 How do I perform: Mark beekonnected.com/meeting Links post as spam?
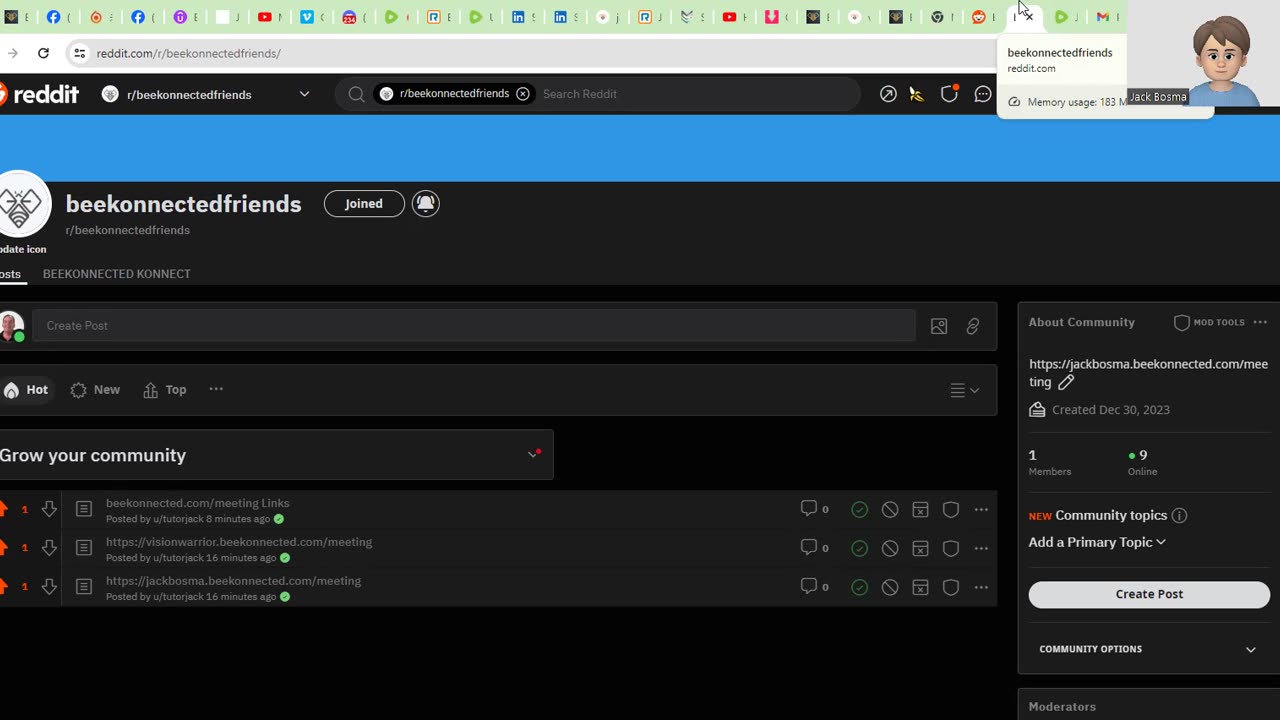(920, 510)
